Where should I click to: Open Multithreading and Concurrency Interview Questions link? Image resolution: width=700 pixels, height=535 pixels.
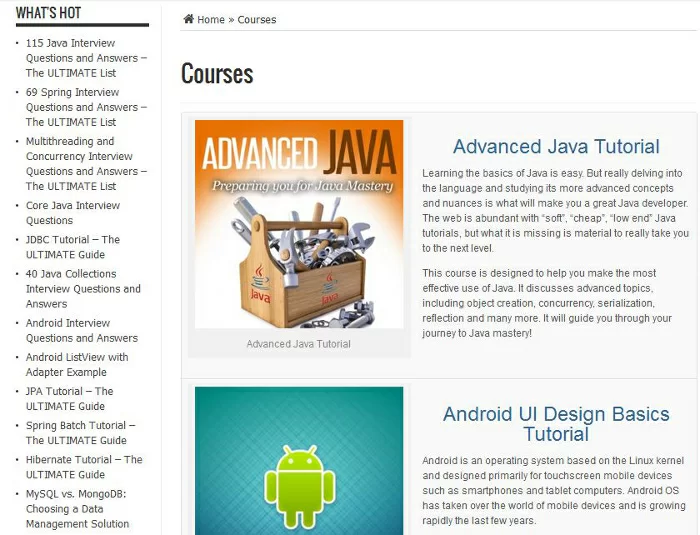(x=86, y=164)
